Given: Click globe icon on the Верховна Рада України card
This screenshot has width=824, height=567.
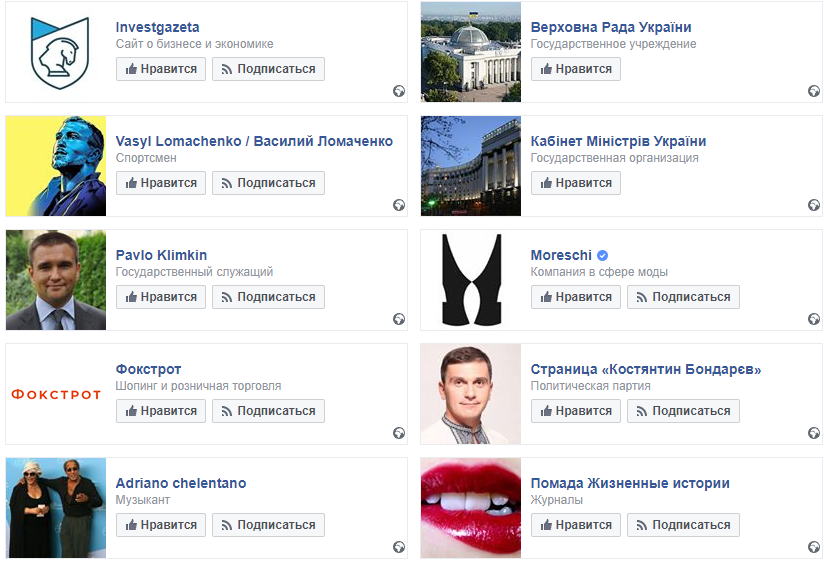Looking at the screenshot, I should click(x=814, y=91).
